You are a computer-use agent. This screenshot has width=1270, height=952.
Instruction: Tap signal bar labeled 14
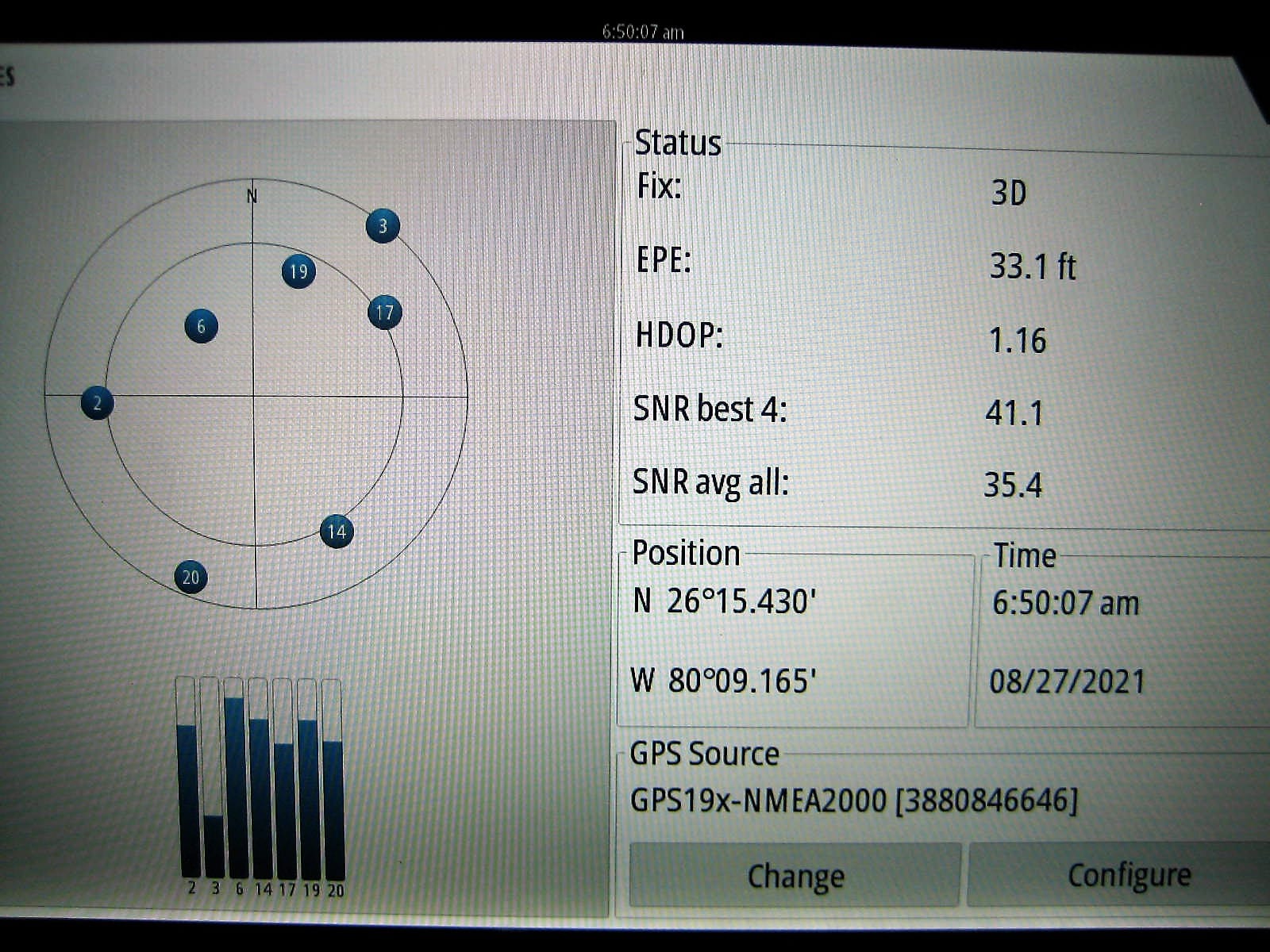pos(260,777)
